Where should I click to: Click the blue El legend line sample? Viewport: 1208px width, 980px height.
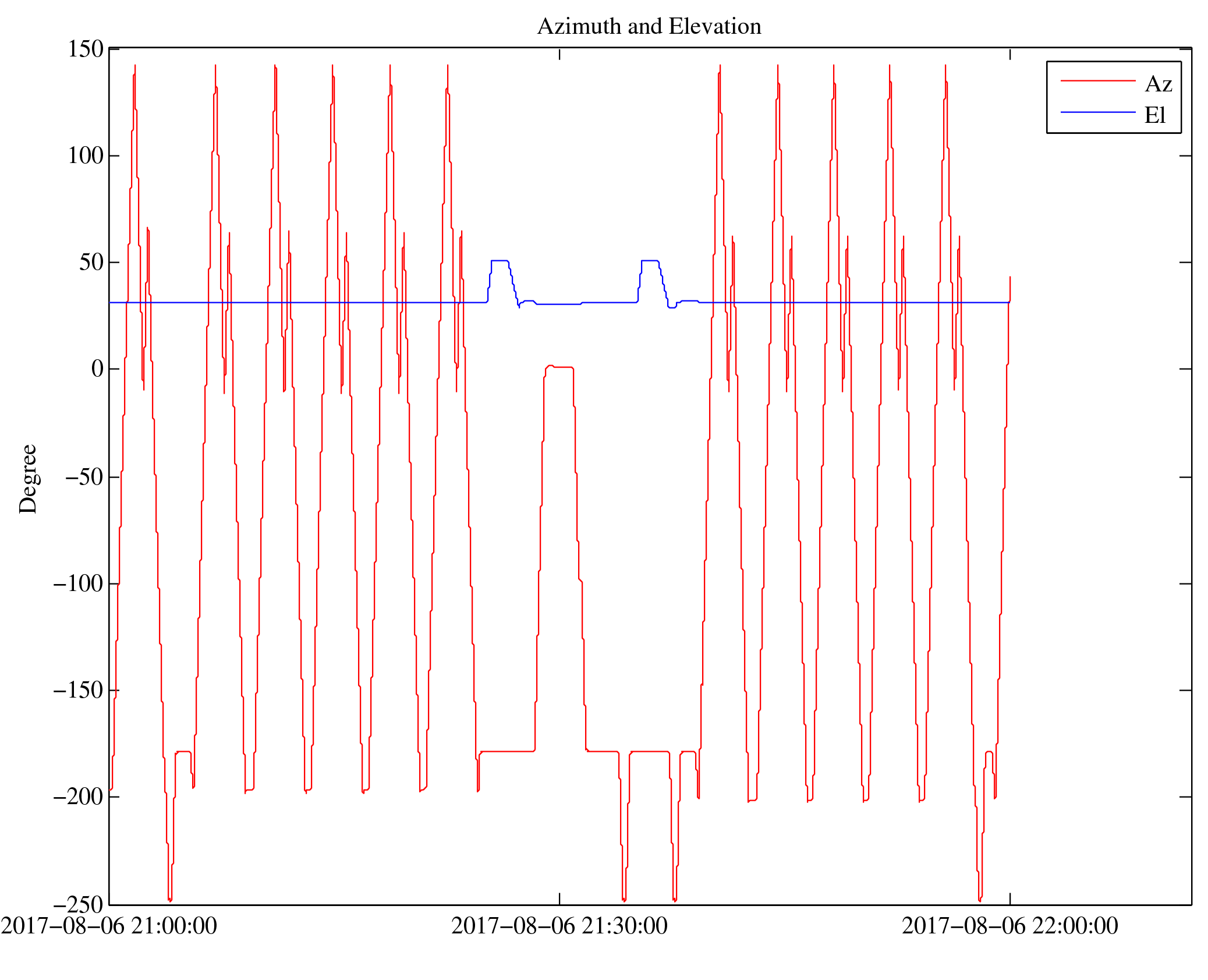1098,112
